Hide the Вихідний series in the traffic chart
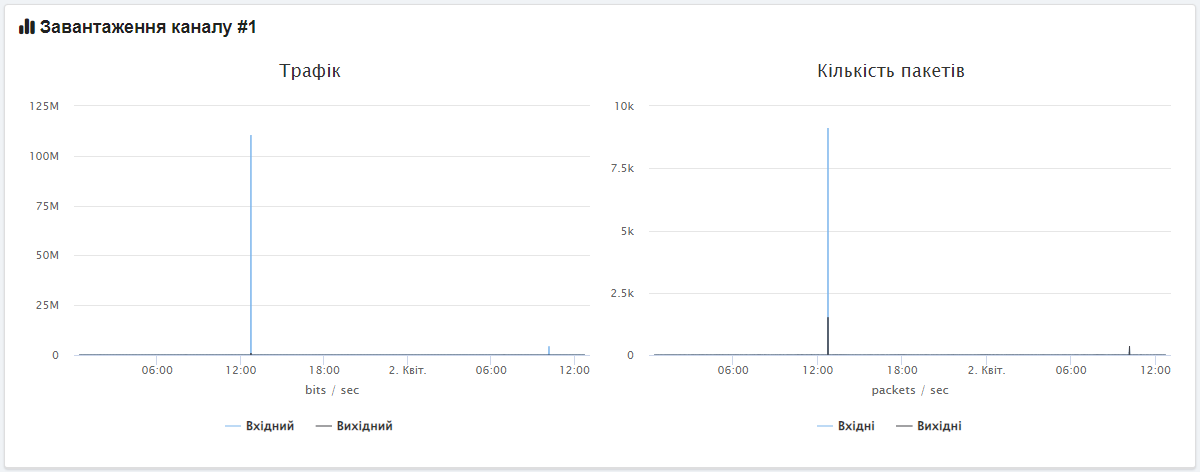Screen dimensions: 1200x472 pos(364,426)
